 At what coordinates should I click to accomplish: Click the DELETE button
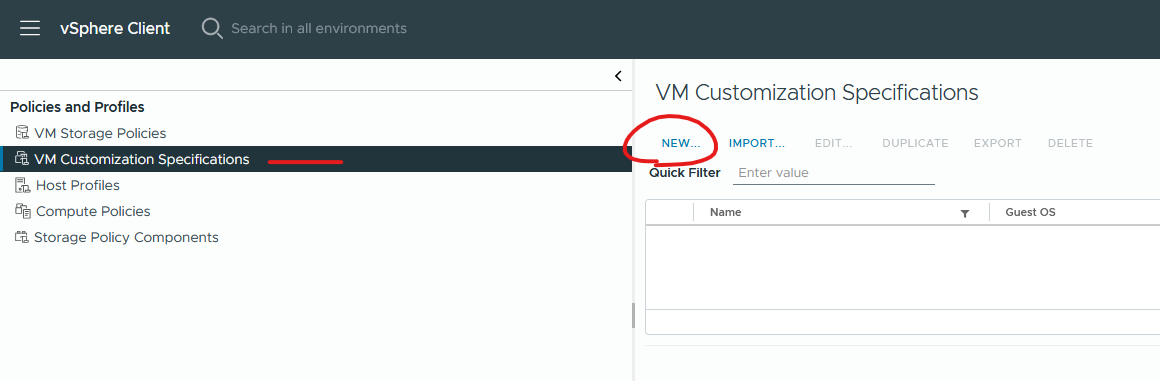1070,144
